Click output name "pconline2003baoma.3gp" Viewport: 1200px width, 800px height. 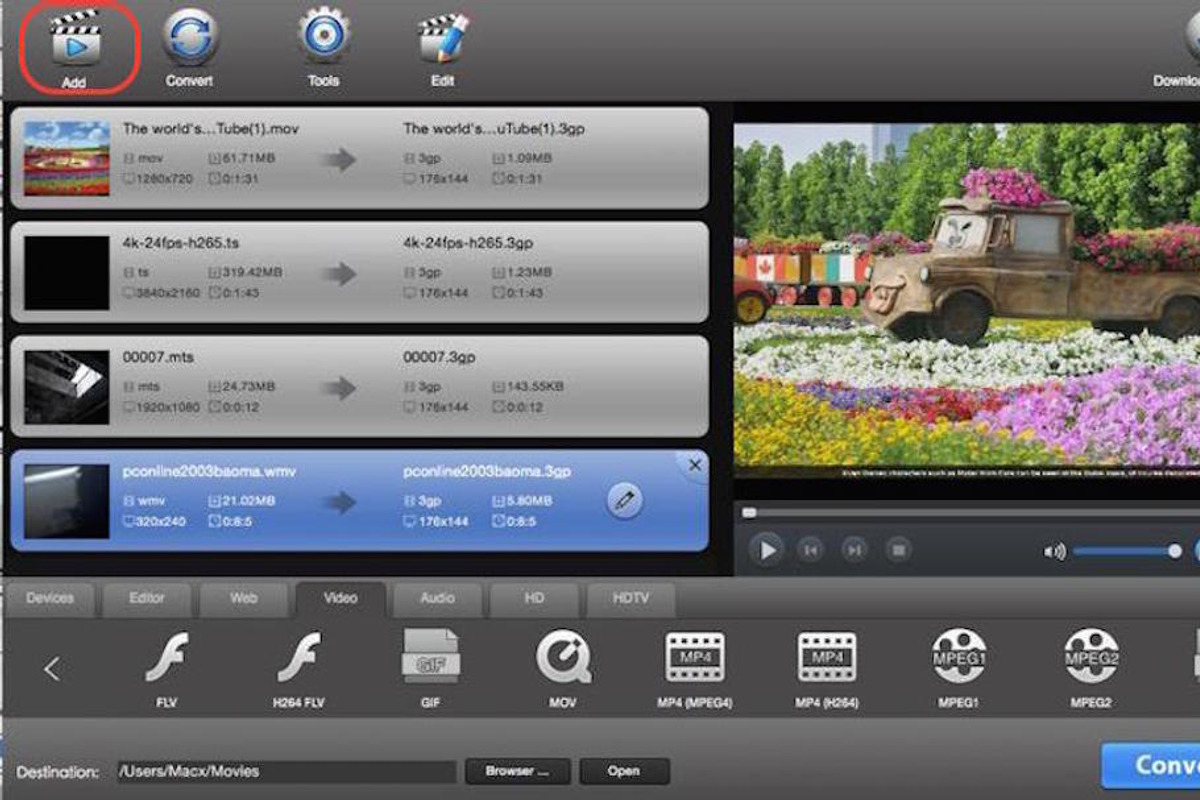(487, 471)
